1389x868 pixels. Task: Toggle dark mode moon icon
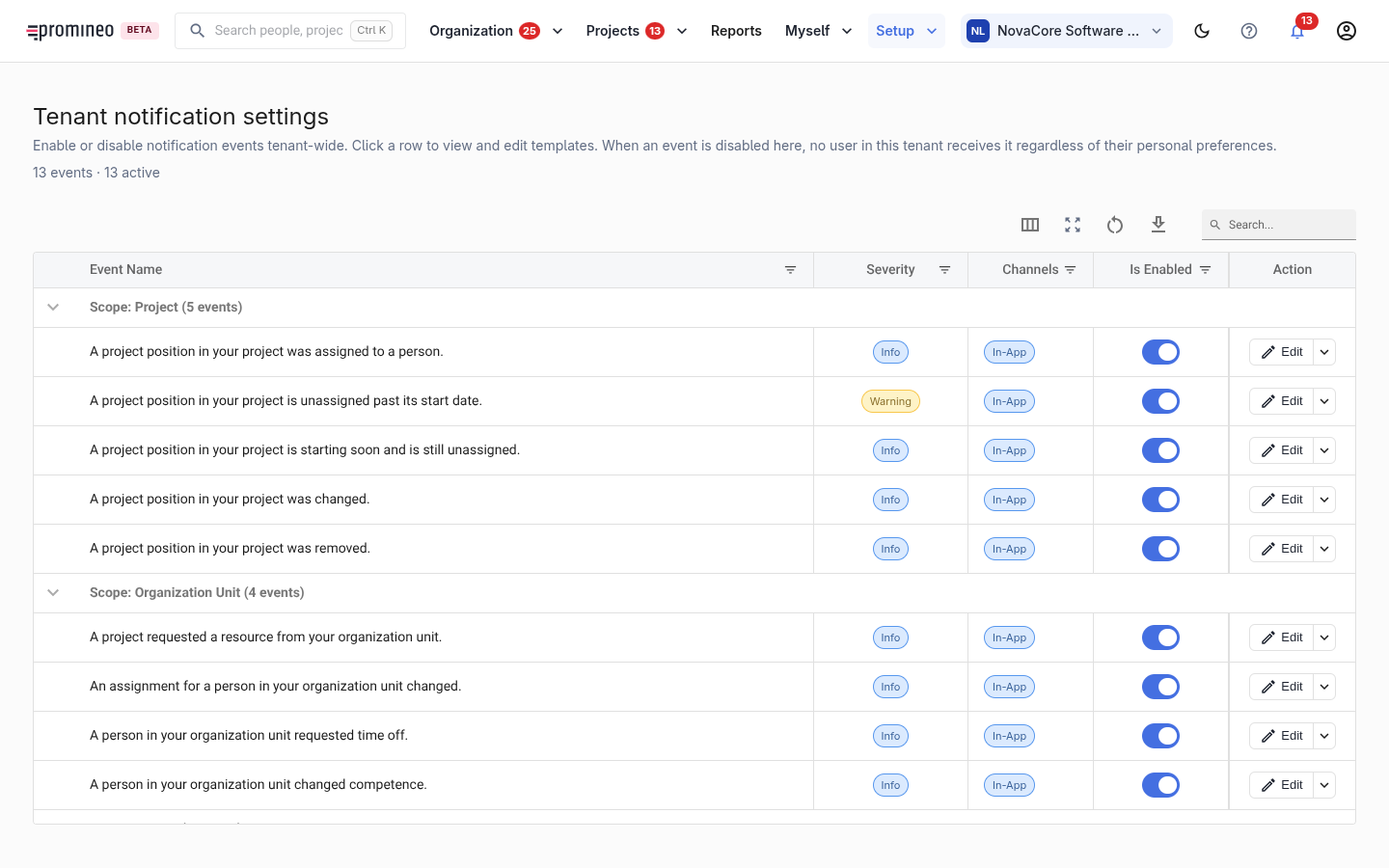click(x=1202, y=31)
